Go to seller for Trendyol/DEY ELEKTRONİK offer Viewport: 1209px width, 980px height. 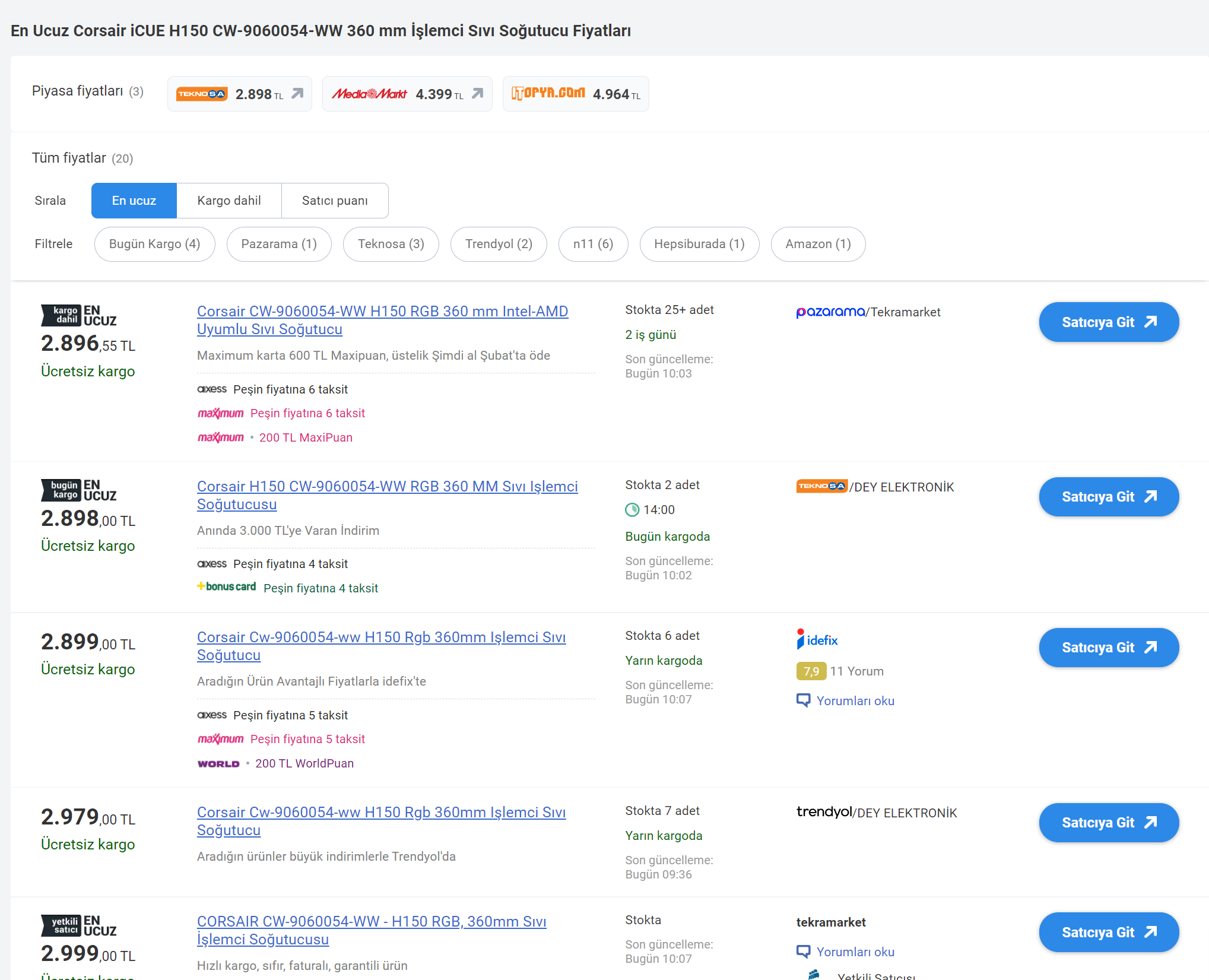point(1109,822)
